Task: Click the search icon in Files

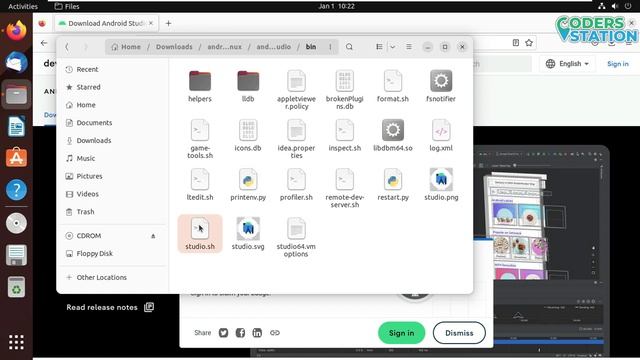Action: (349, 47)
